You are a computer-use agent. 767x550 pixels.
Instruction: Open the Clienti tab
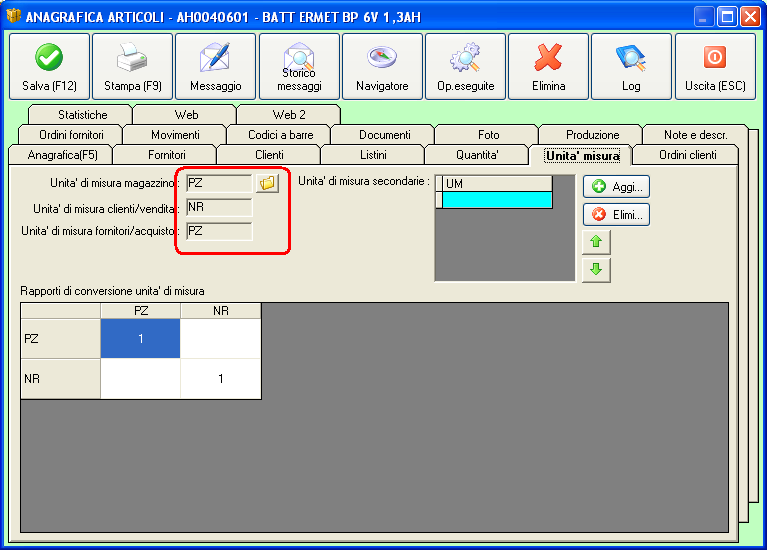coord(269,155)
